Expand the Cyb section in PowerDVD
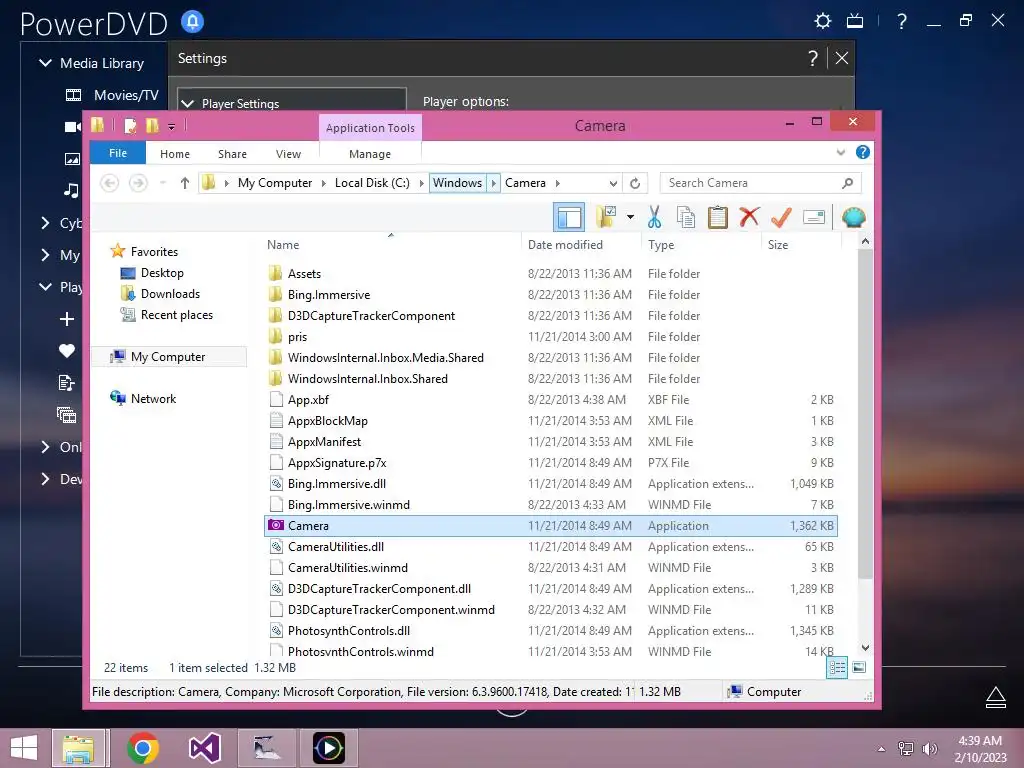Viewport: 1024px width, 768px height. click(x=45, y=223)
